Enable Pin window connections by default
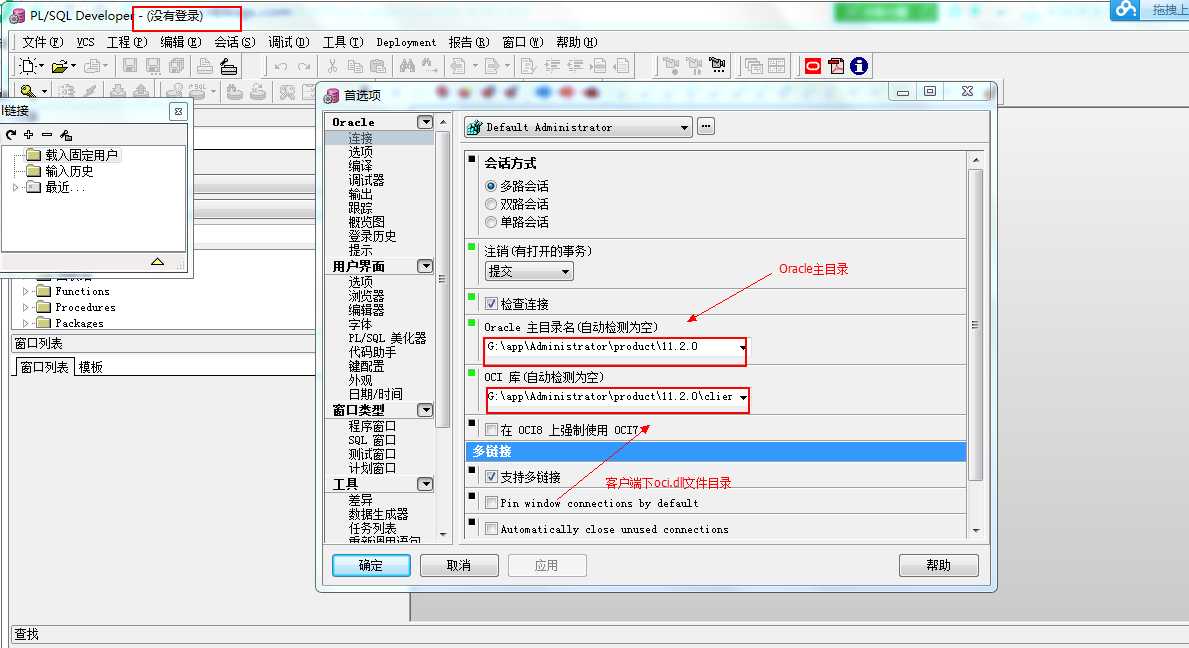This screenshot has width=1189, height=648. 491,502
